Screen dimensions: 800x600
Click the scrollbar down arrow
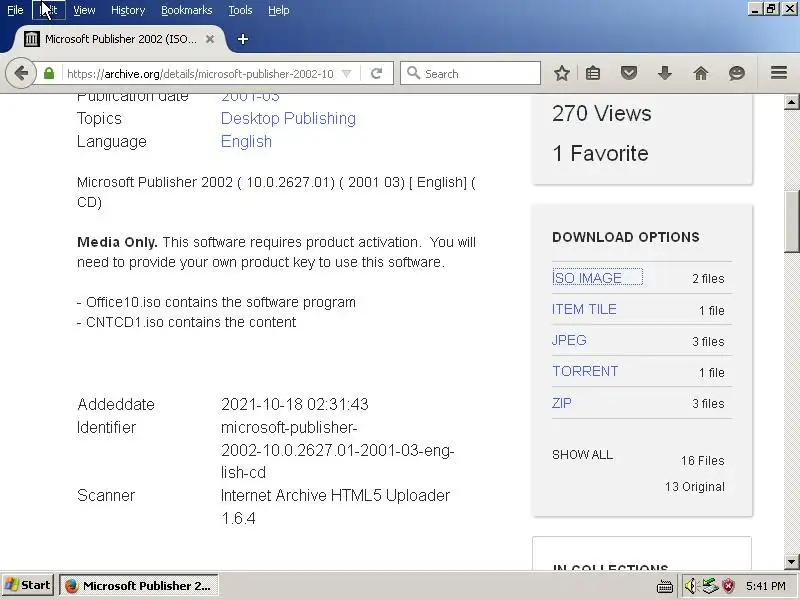(x=791, y=562)
